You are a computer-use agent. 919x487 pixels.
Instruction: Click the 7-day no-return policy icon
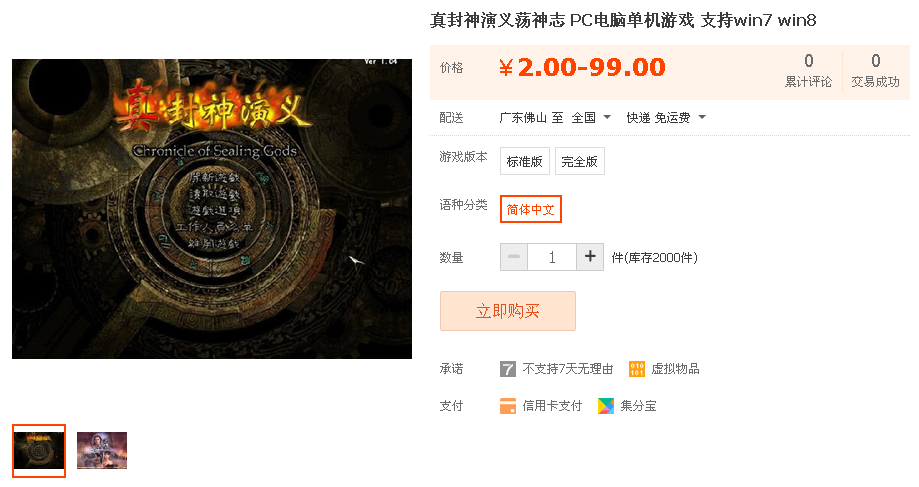(508, 369)
